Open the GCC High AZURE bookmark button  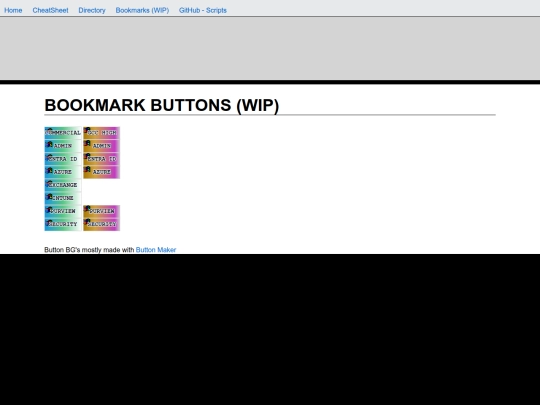click(x=101, y=172)
